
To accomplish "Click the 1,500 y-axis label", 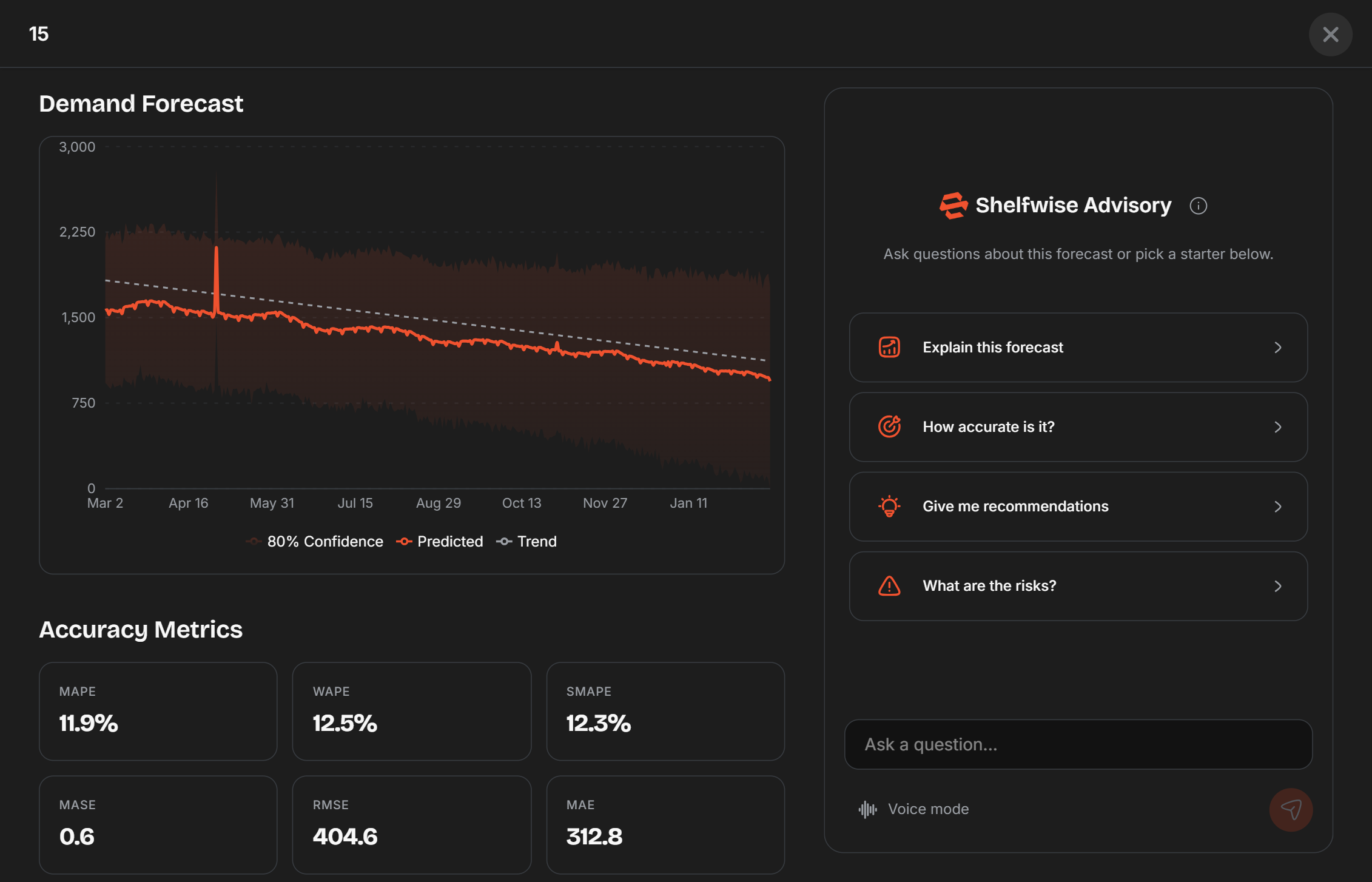I will click(x=78, y=317).
